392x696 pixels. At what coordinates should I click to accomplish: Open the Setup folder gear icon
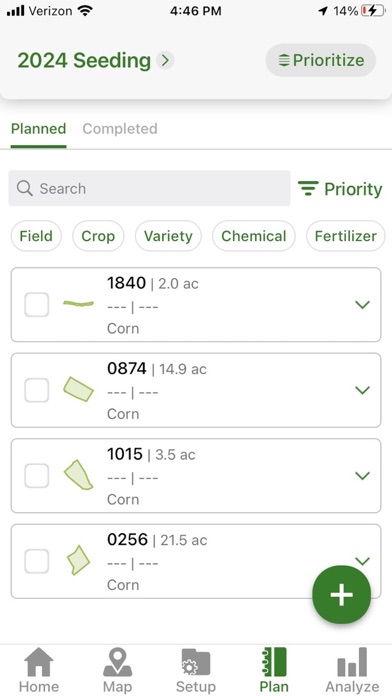point(195,662)
